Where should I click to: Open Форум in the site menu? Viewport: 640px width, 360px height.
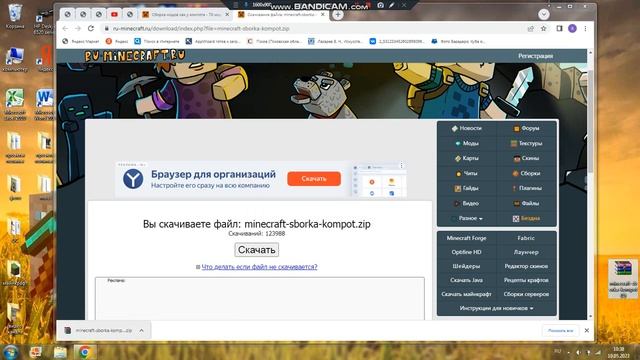coord(526,128)
